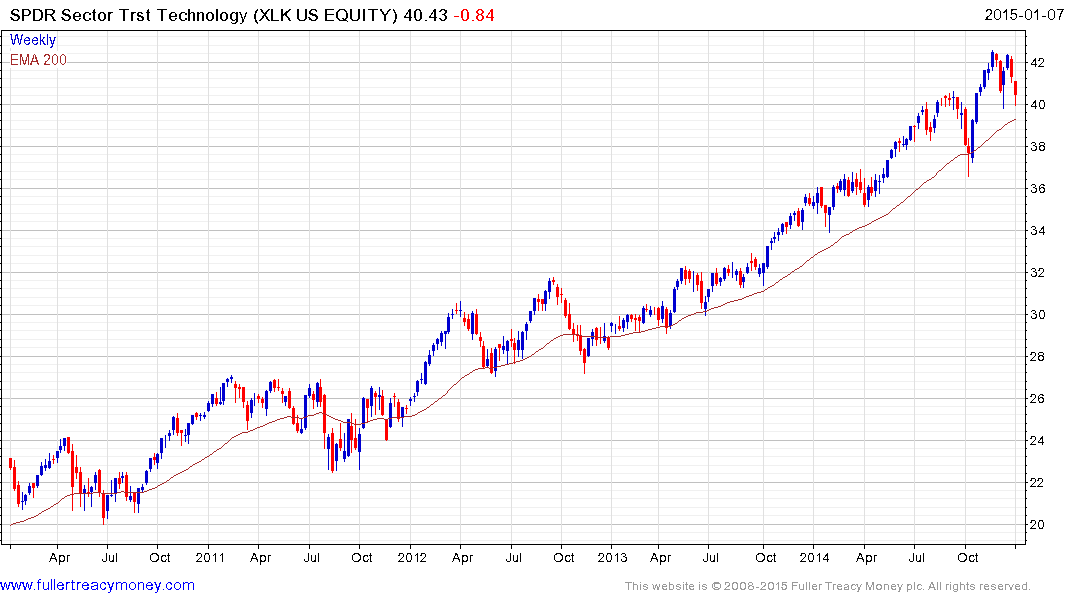Click the 34 price axis label
Viewport: 1075px width, 600px height.
1037,231
